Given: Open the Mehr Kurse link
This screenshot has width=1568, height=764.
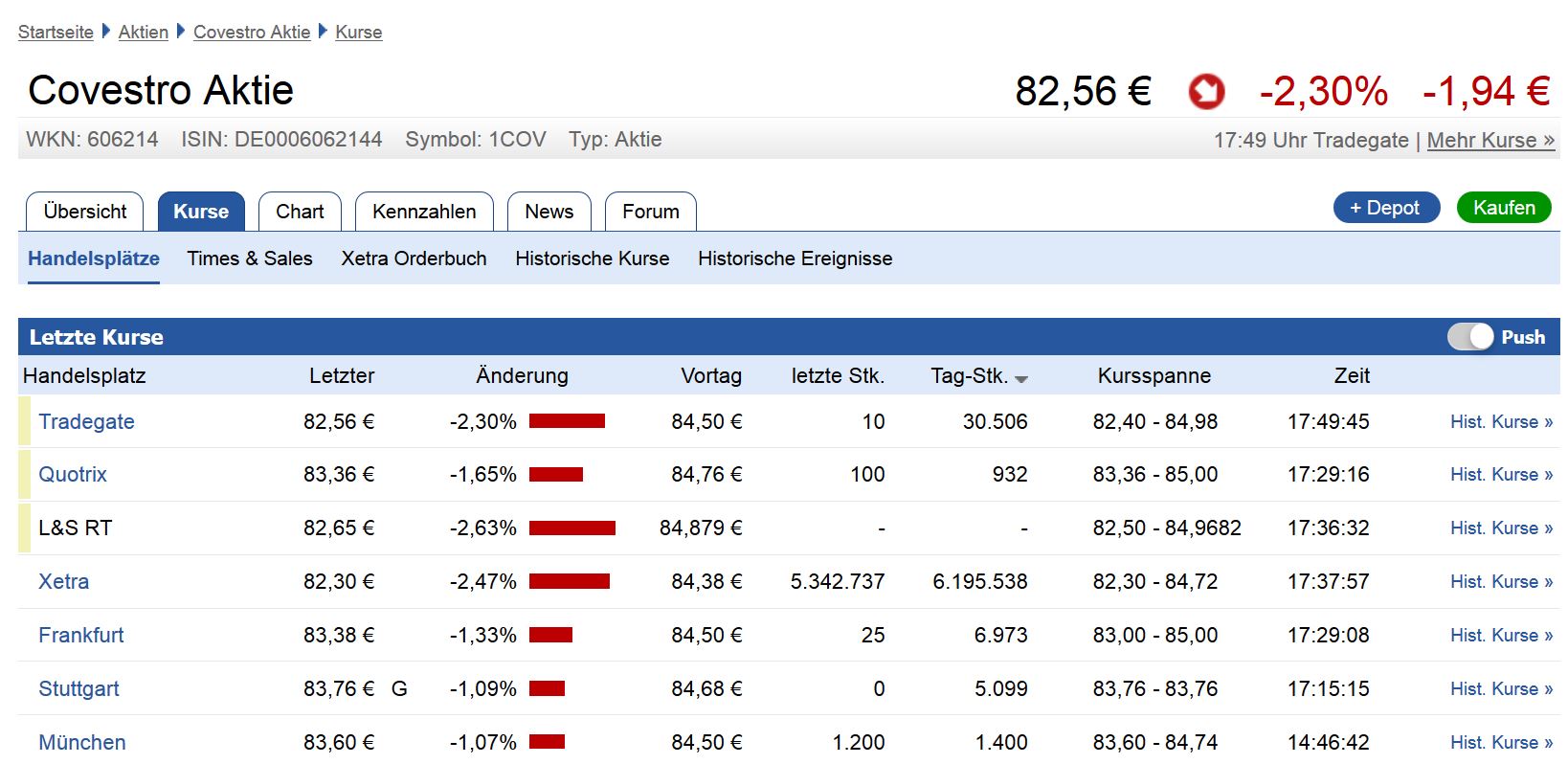Looking at the screenshot, I should [1490, 141].
